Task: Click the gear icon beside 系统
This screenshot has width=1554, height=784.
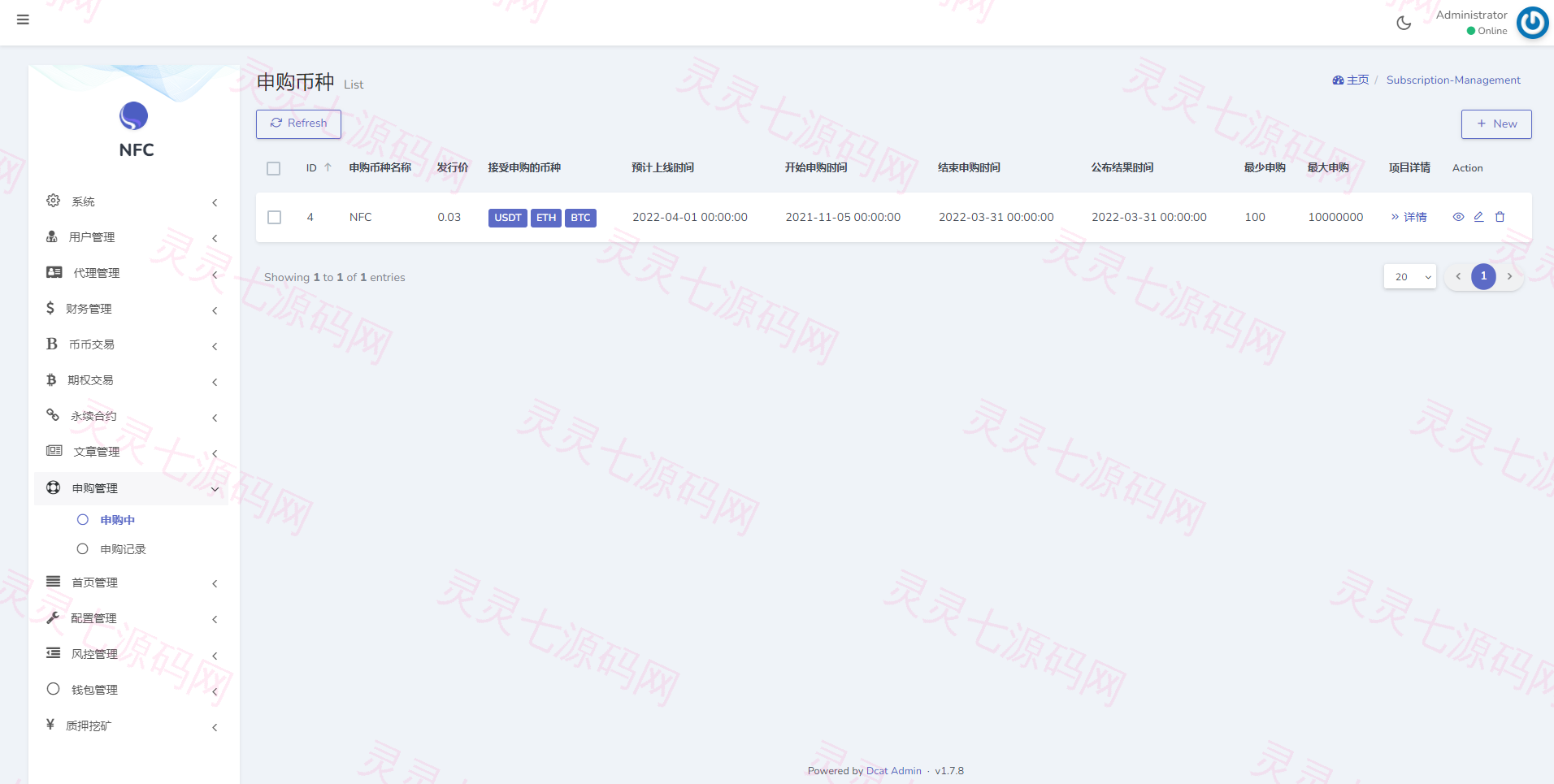Action: tap(54, 201)
